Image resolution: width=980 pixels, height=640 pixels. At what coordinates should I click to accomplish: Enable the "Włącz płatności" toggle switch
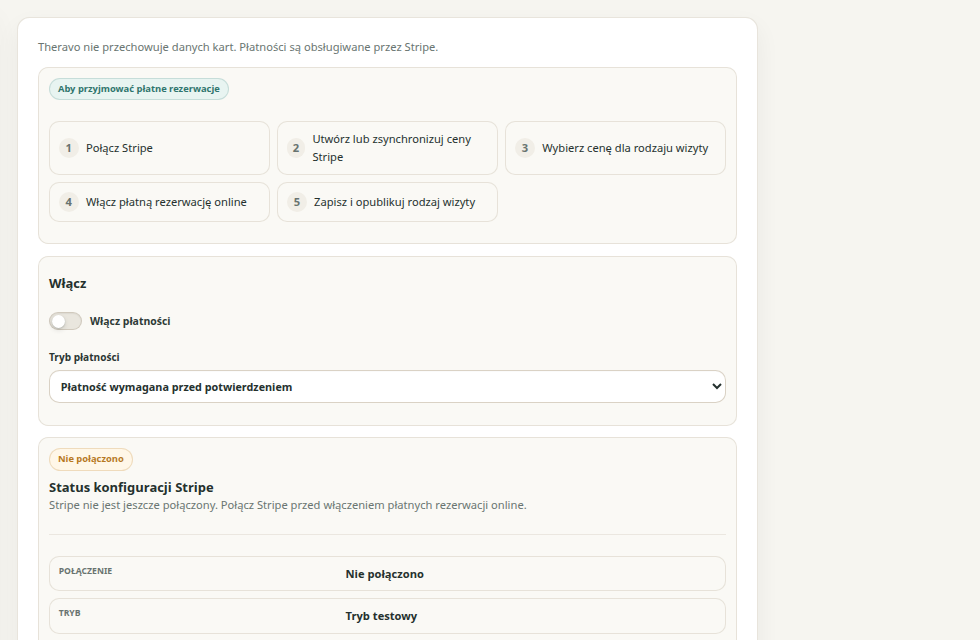point(66,321)
